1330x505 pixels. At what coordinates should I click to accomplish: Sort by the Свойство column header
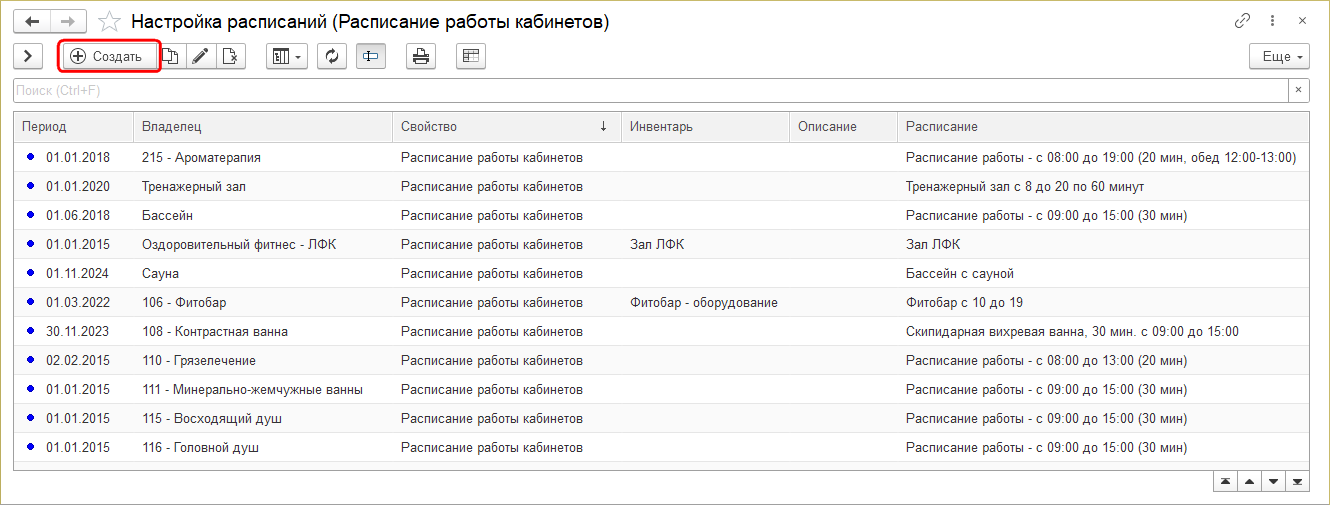pos(500,127)
